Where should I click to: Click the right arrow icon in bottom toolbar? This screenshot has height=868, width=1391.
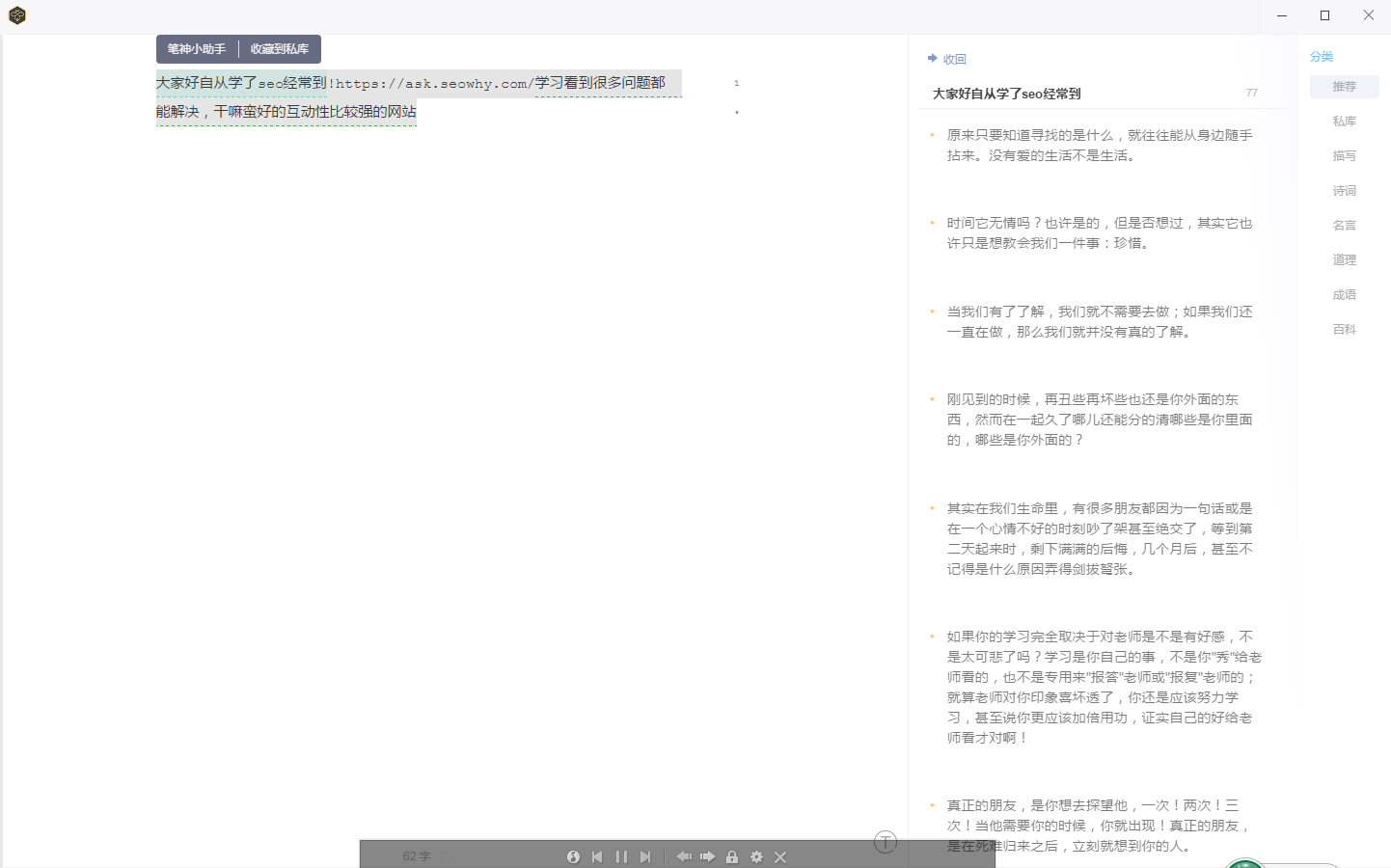point(707,856)
